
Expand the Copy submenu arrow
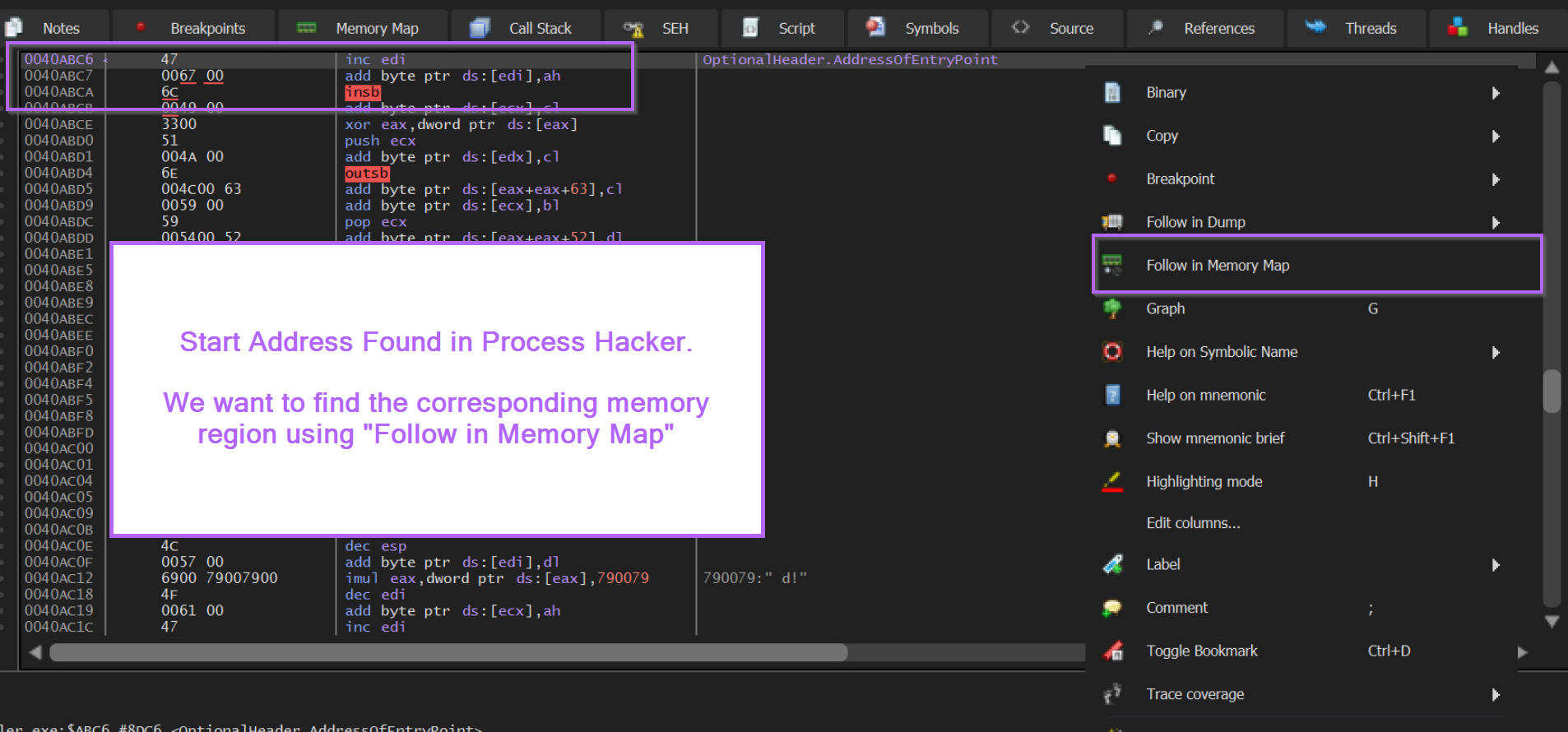pyautogui.click(x=1496, y=137)
